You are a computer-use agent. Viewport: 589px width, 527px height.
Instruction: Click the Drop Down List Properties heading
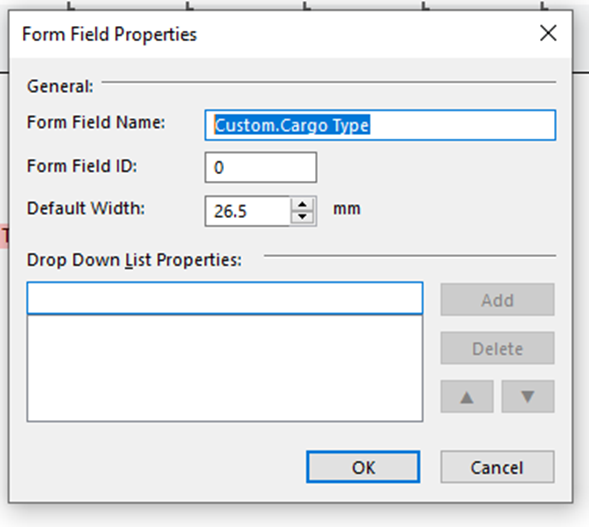(x=134, y=260)
